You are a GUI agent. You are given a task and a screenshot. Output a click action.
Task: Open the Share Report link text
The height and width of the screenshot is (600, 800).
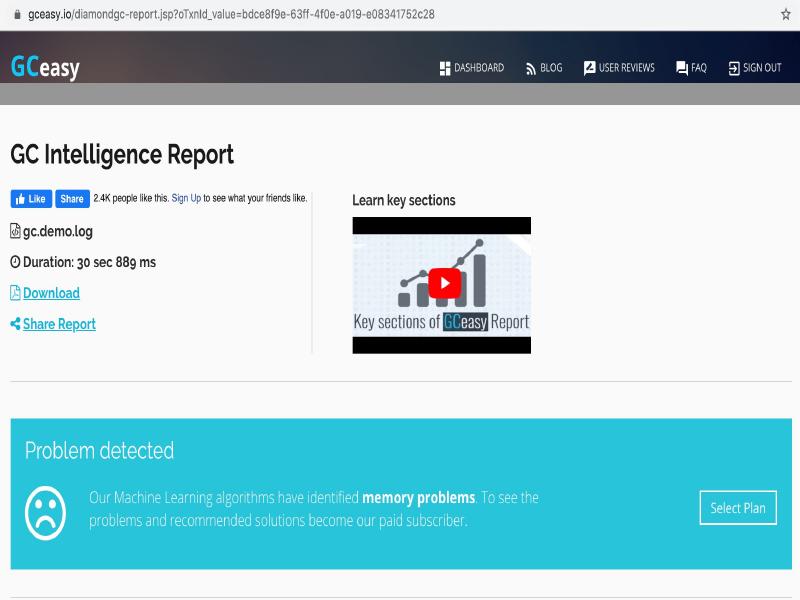click(x=59, y=324)
